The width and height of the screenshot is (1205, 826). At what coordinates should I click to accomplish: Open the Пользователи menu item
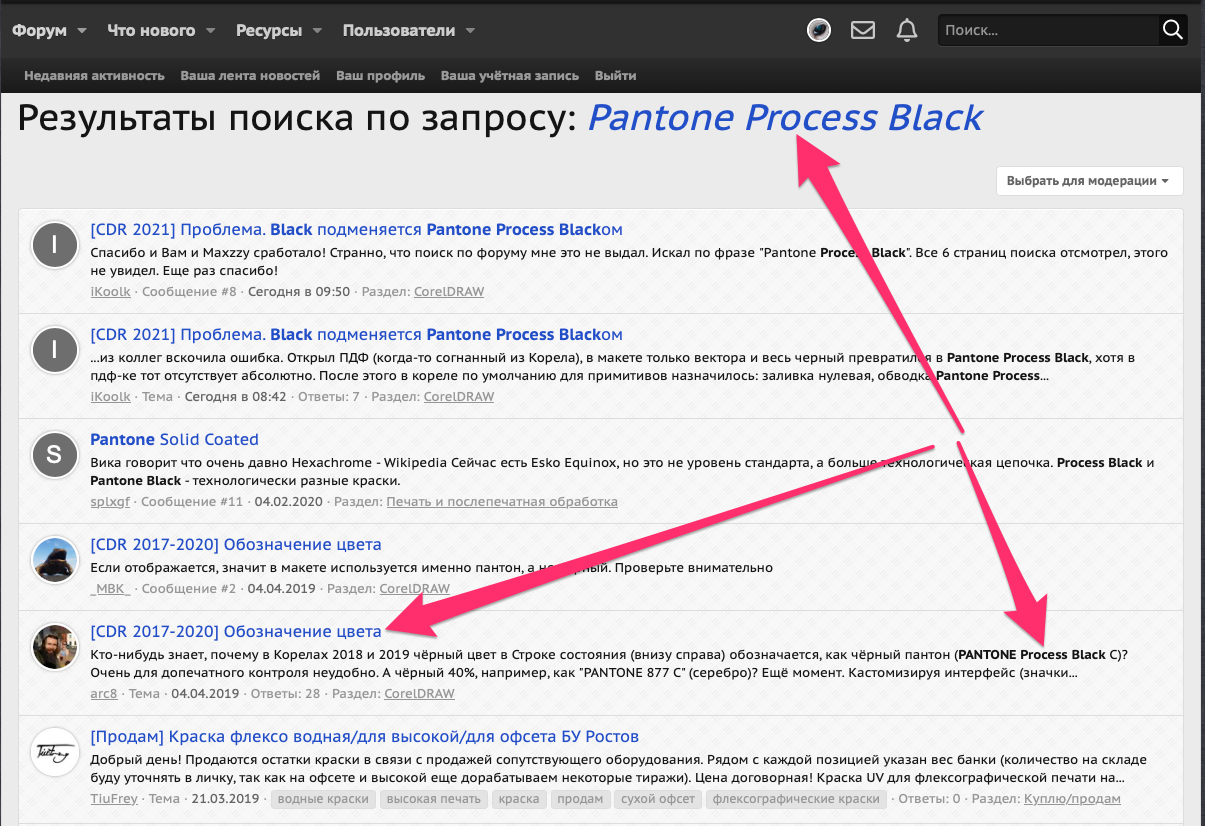[399, 30]
